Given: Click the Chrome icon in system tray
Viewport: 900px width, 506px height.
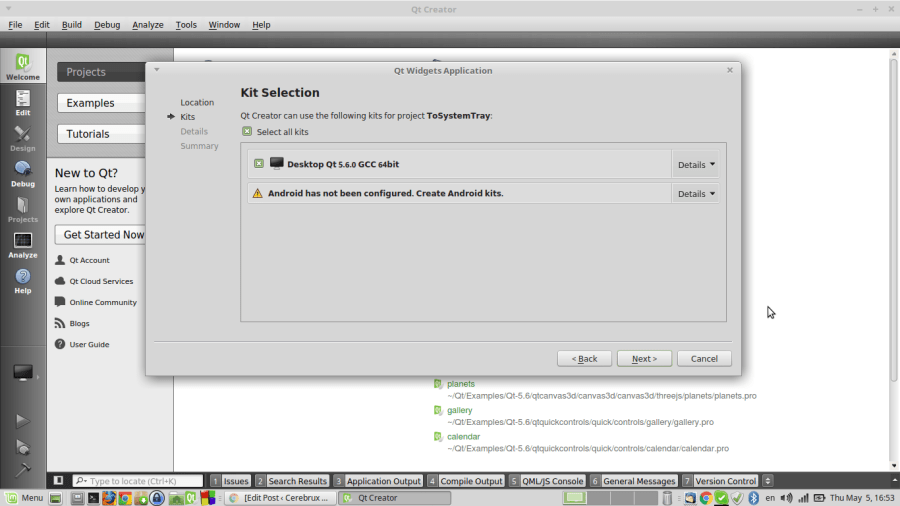Looking at the screenshot, I should (x=705, y=497).
